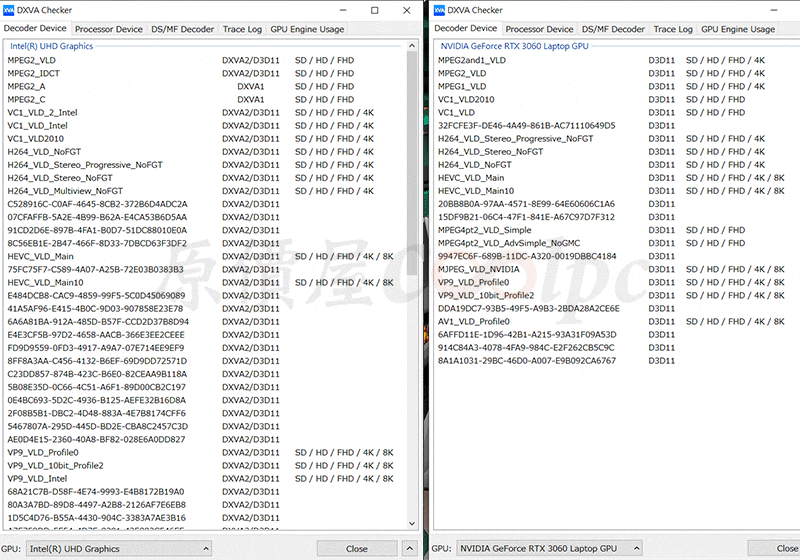Select H264_VLD_Multiview_NoFGT row
Screen dimensions: 800x560
205,191
